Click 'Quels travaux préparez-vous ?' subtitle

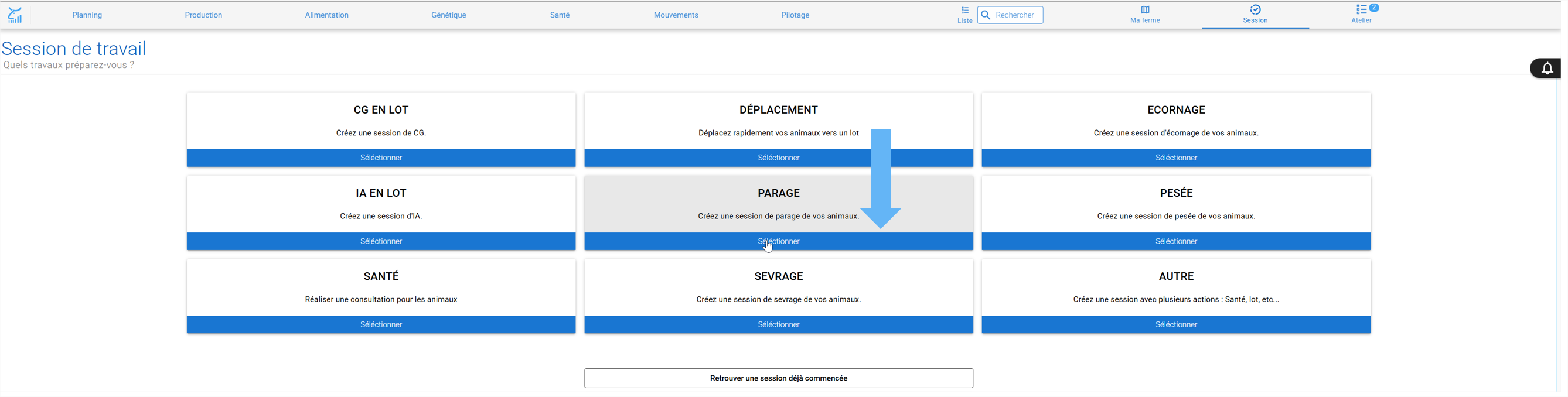pos(69,65)
